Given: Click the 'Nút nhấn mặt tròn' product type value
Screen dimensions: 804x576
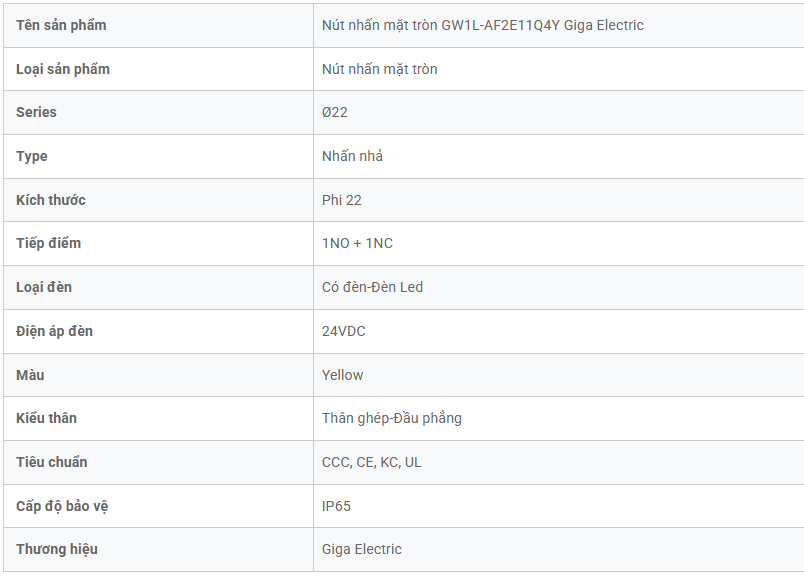Looking at the screenshot, I should pyautogui.click(x=379, y=69).
